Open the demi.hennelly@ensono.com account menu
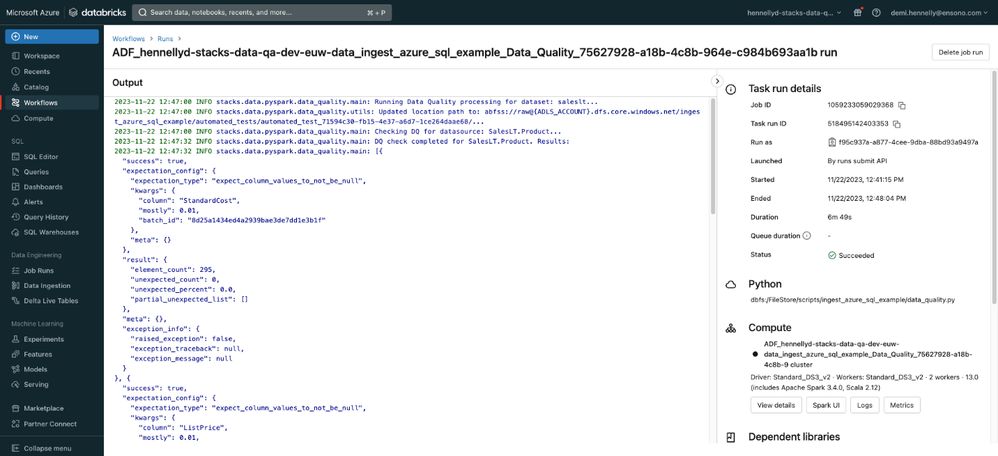Image resolution: width=998 pixels, height=456 pixels. 941,12
